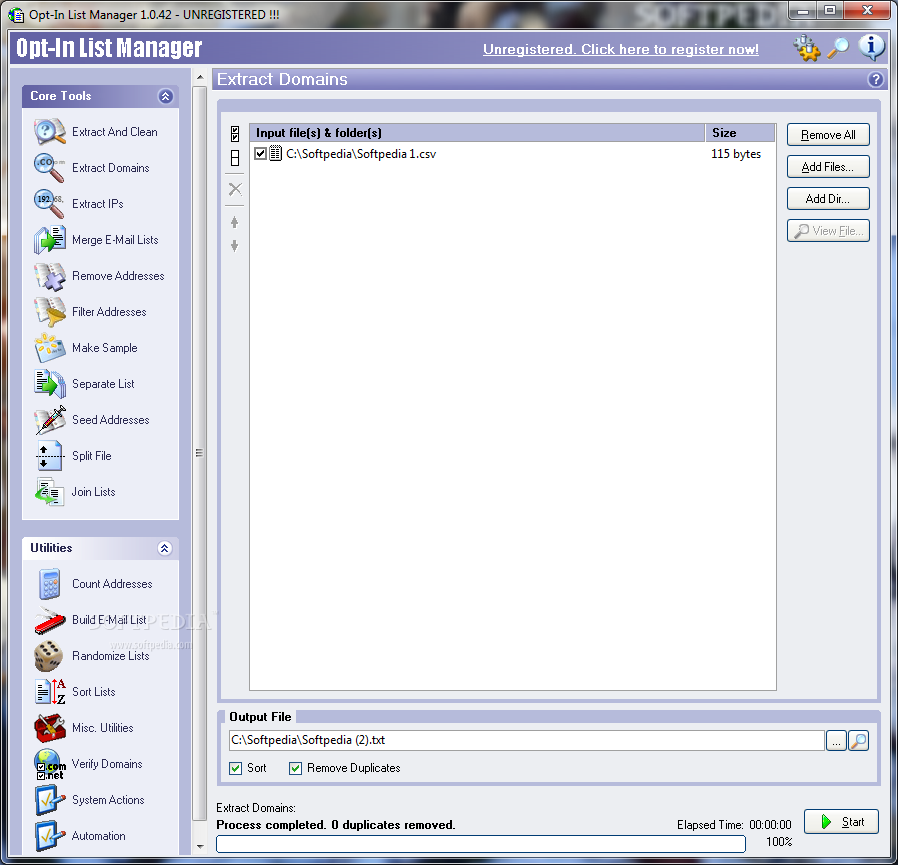
Task: Open the Extract IPs tool icon
Action: click(49, 204)
